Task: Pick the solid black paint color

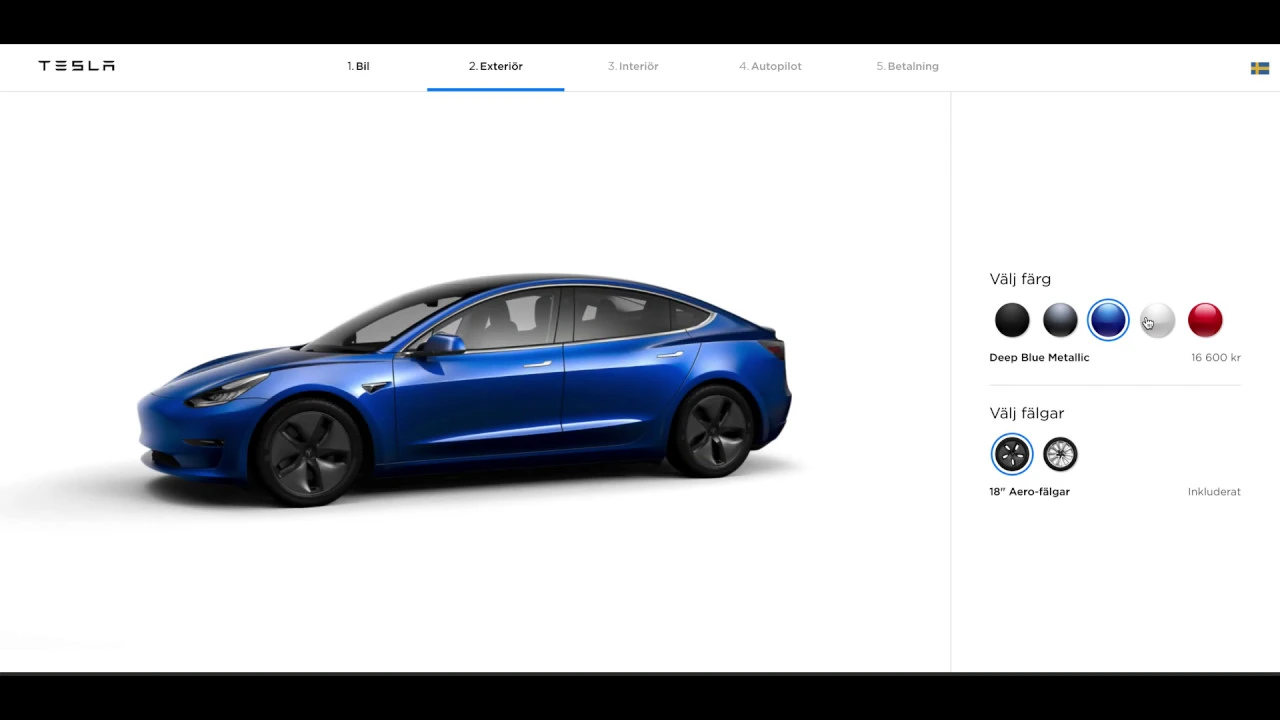Action: (1012, 320)
